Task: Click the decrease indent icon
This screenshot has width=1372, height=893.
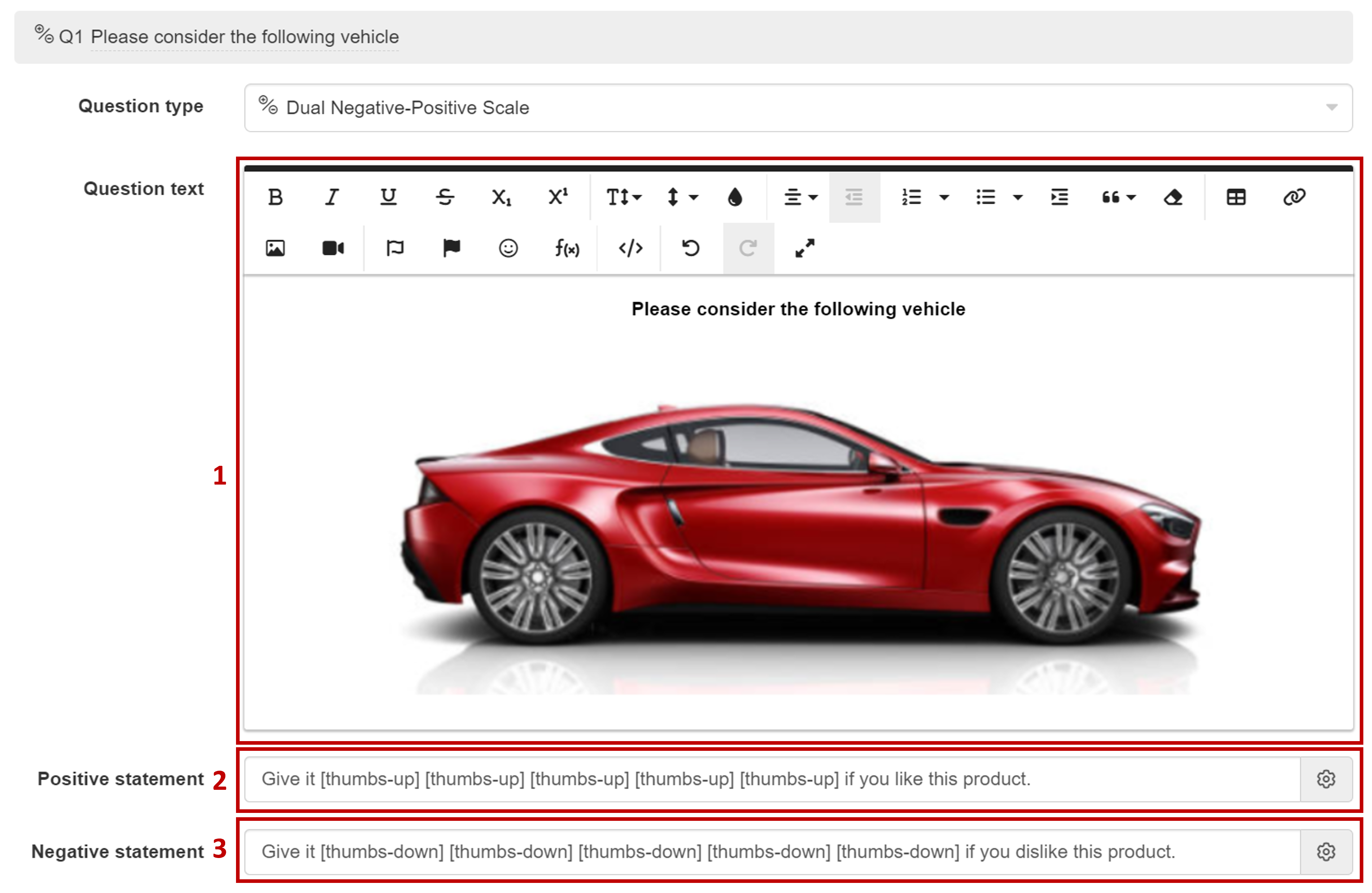Action: click(x=854, y=198)
